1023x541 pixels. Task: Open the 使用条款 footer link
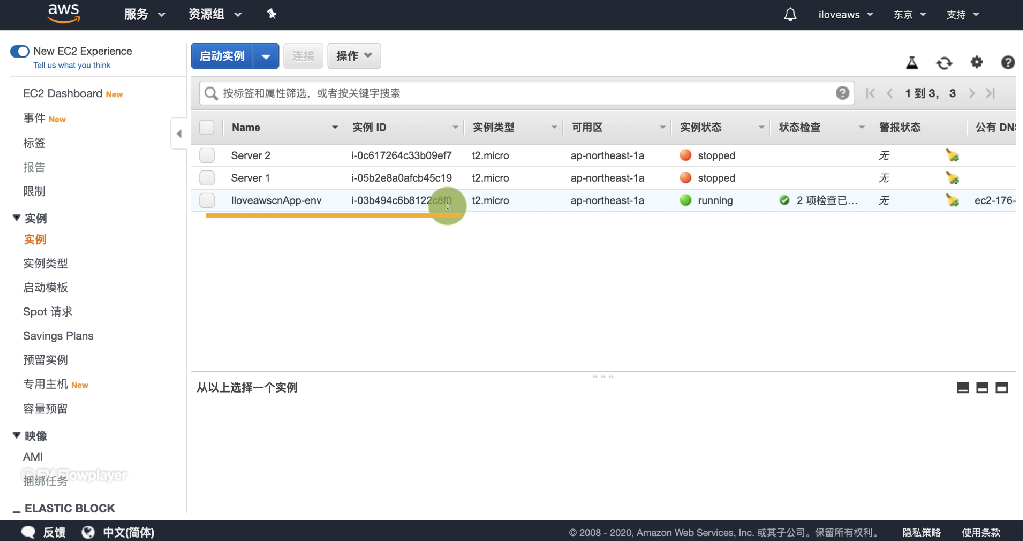click(981, 533)
